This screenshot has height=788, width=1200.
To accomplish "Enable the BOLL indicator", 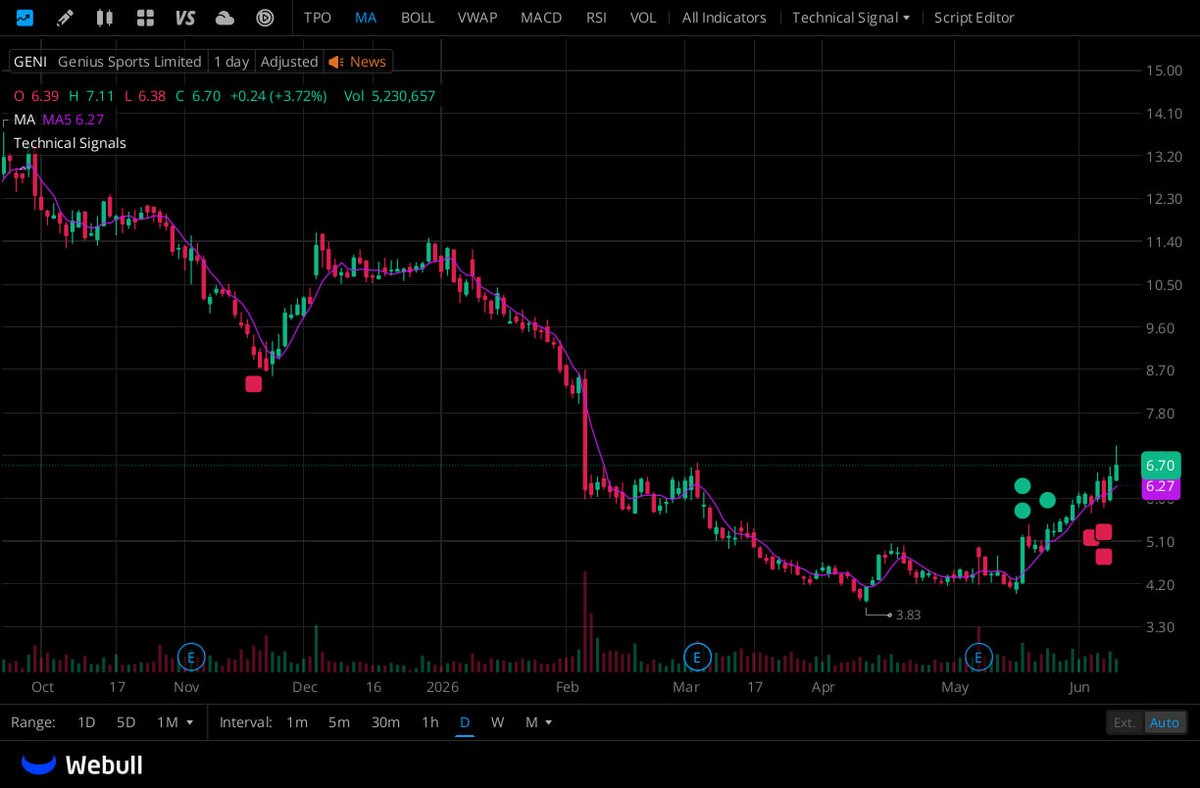I will coord(418,17).
